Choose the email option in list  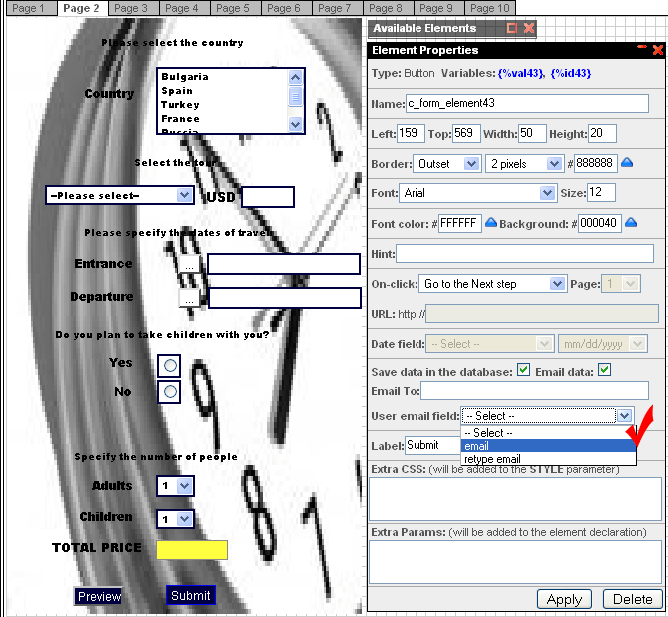548,446
